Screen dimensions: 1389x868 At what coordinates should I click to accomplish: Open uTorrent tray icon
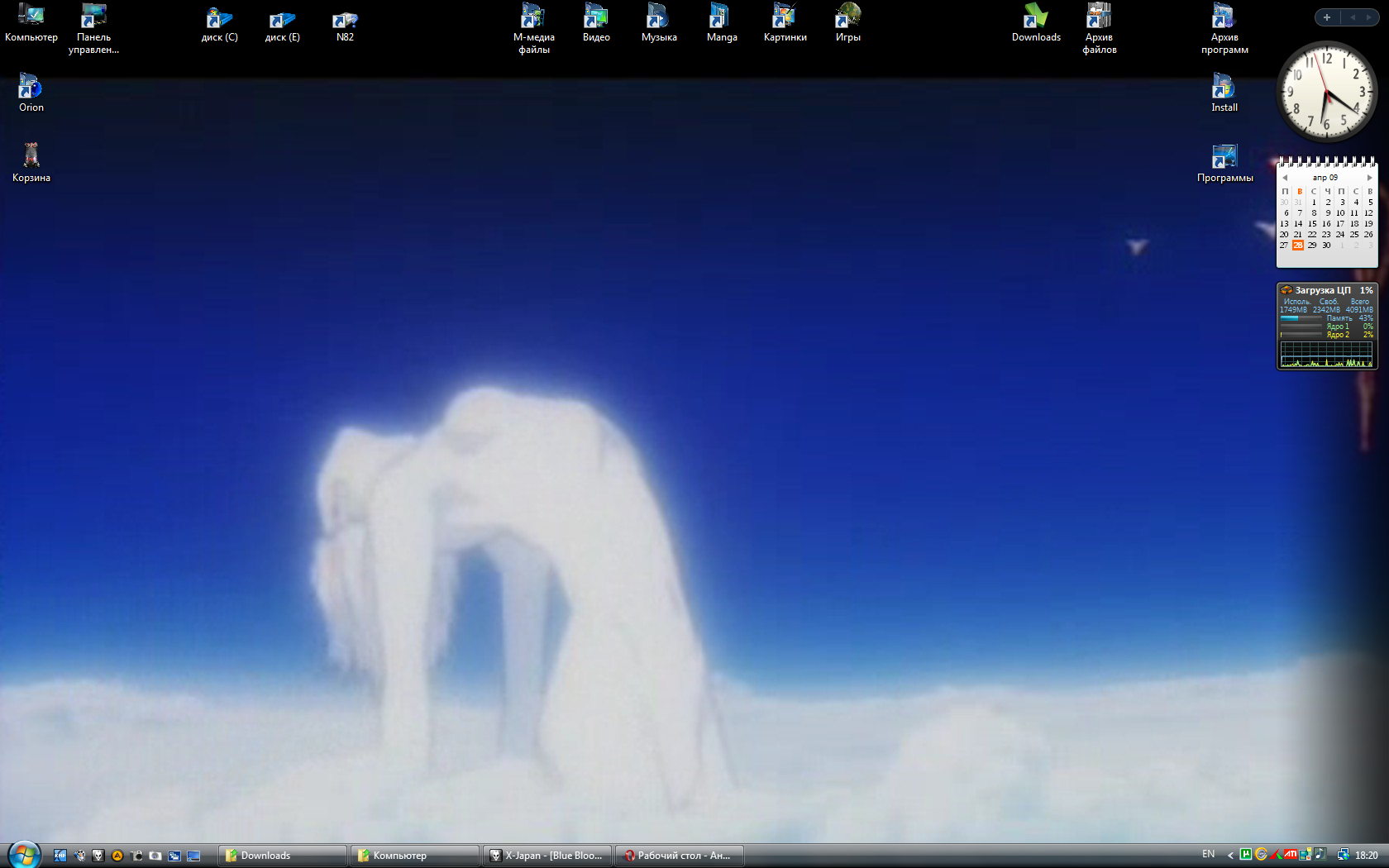click(x=1246, y=855)
